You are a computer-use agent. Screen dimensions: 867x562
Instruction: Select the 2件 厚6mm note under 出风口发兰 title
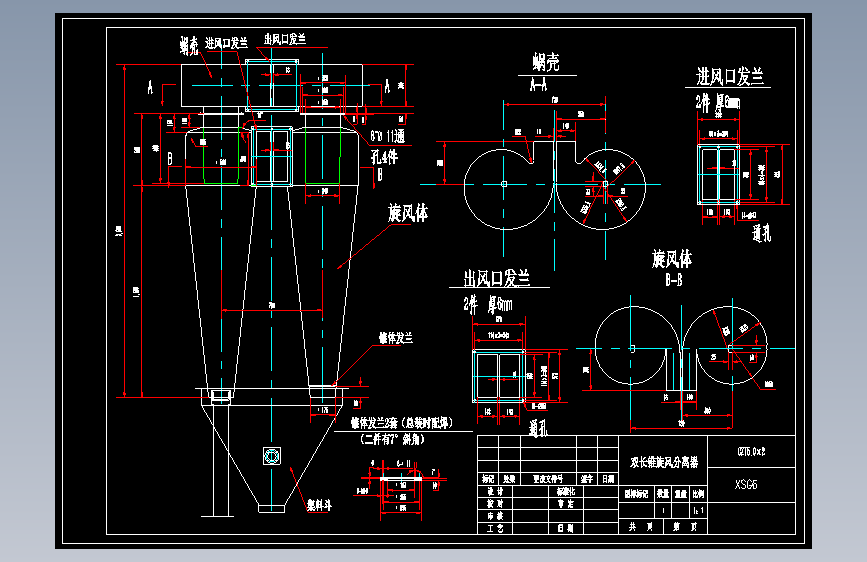point(488,304)
